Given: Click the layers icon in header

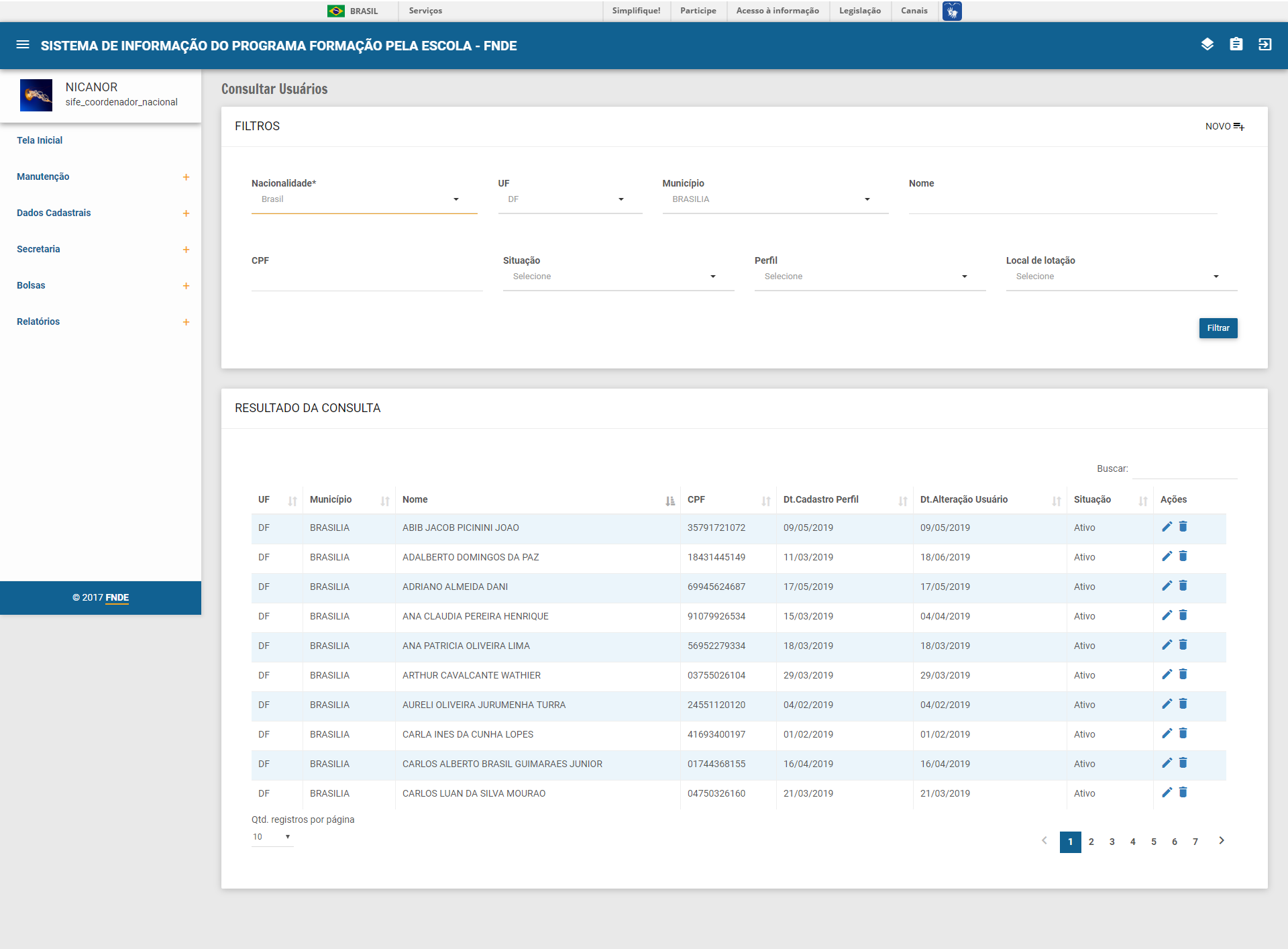Looking at the screenshot, I should (1207, 45).
